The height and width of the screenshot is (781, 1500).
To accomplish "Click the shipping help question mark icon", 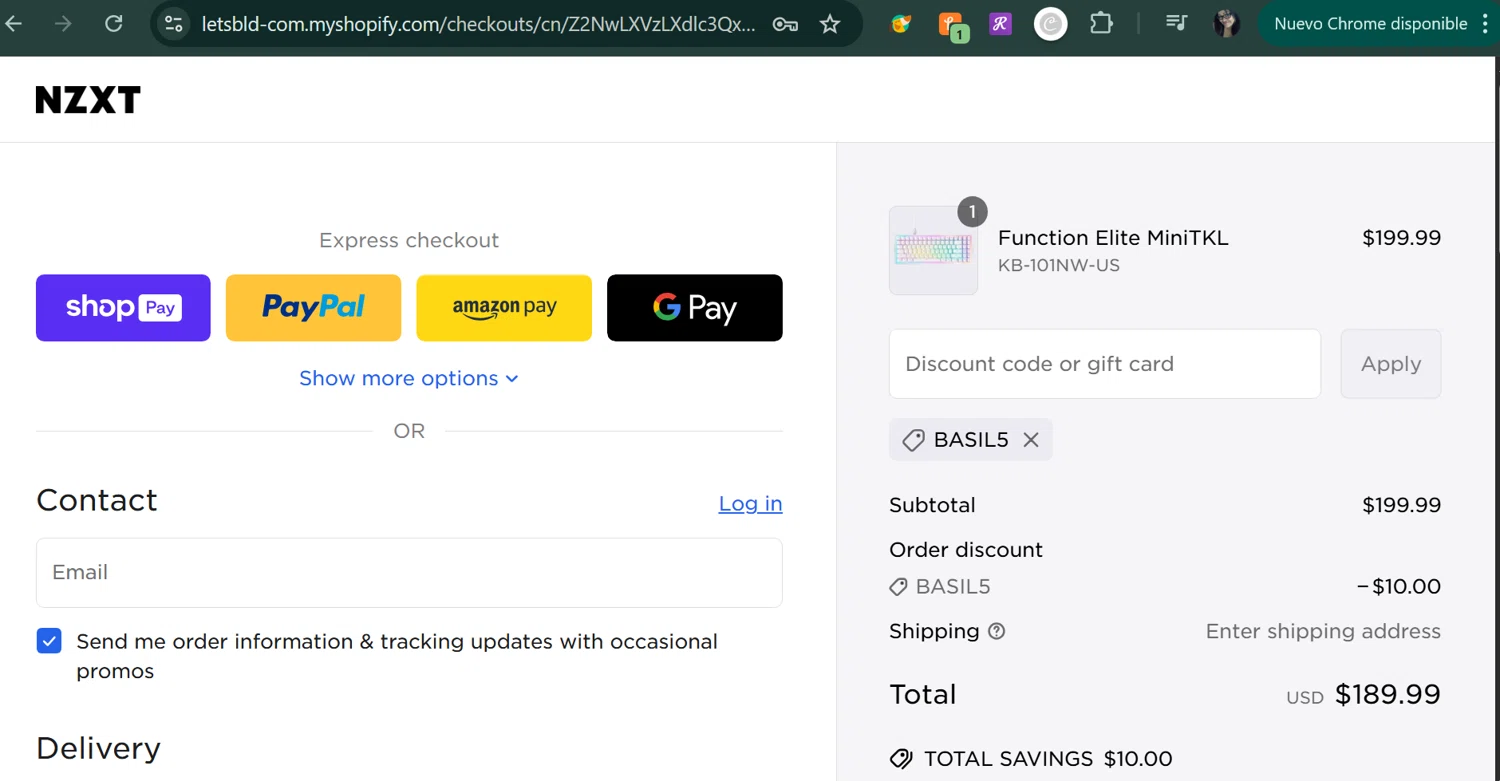I will tap(996, 631).
